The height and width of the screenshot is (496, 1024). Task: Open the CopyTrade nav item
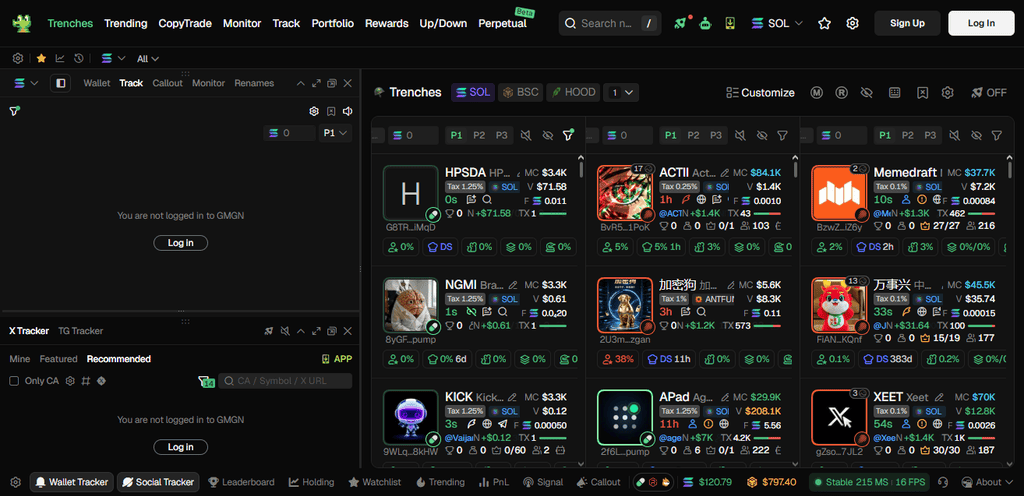(x=185, y=23)
